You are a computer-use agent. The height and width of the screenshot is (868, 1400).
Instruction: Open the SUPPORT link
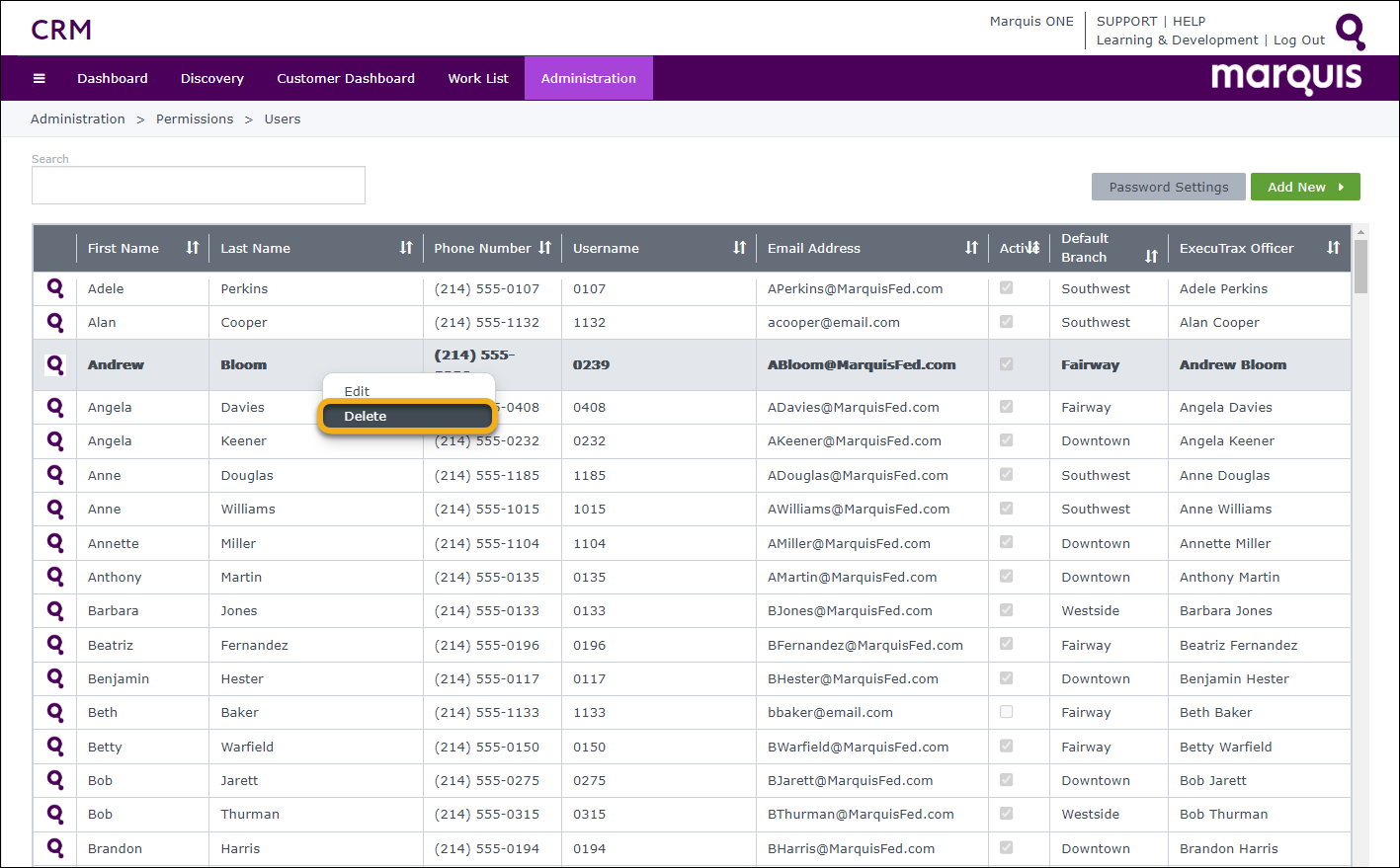tap(1126, 21)
